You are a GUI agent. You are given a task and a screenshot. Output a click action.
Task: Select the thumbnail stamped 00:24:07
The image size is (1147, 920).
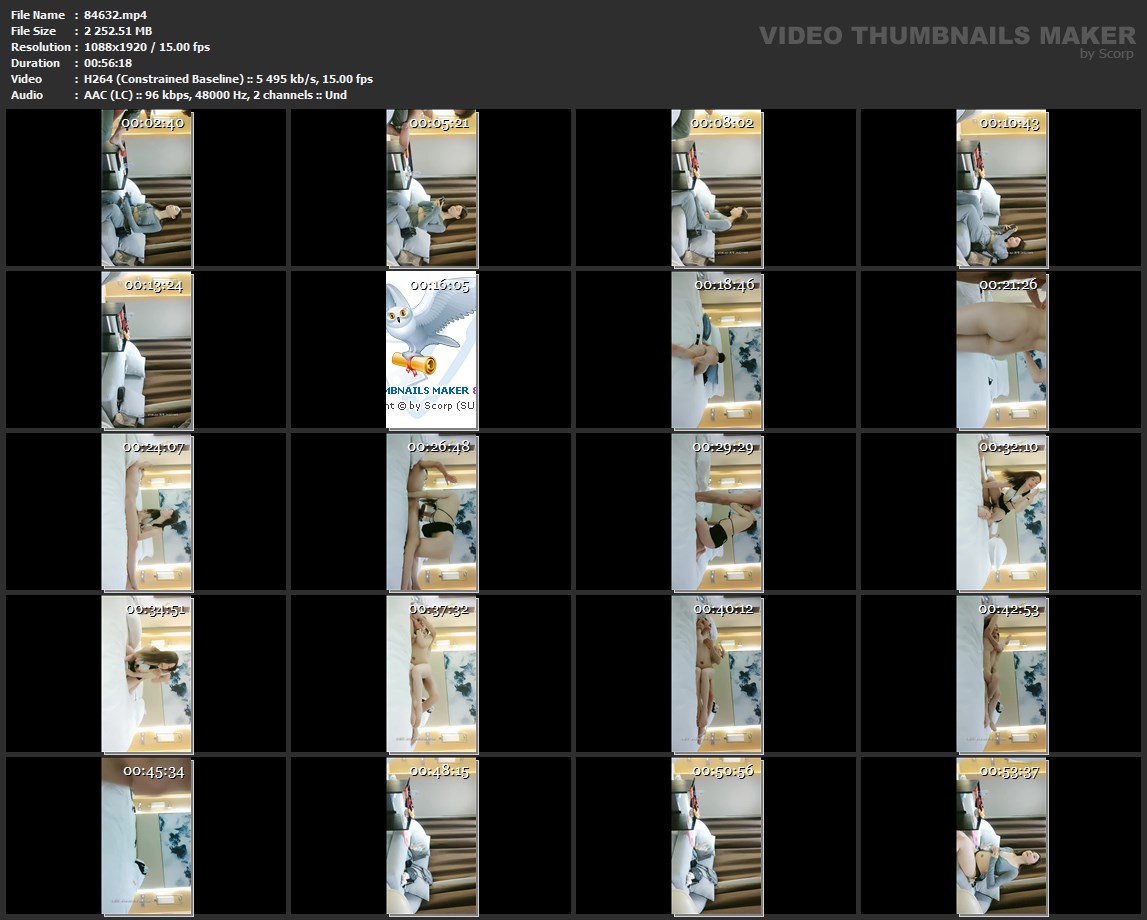click(x=146, y=513)
